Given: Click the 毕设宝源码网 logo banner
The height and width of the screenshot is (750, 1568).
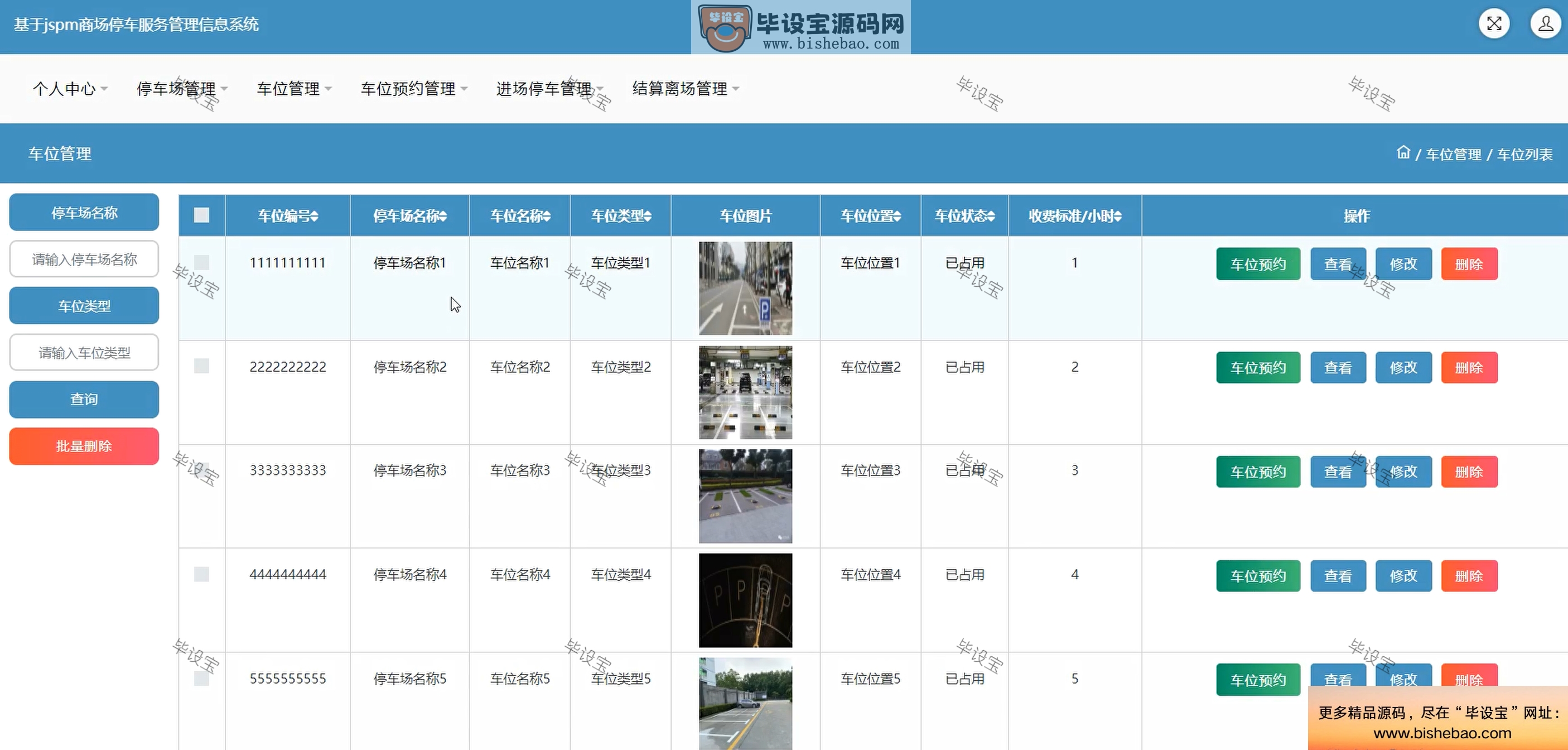Looking at the screenshot, I should point(801,27).
